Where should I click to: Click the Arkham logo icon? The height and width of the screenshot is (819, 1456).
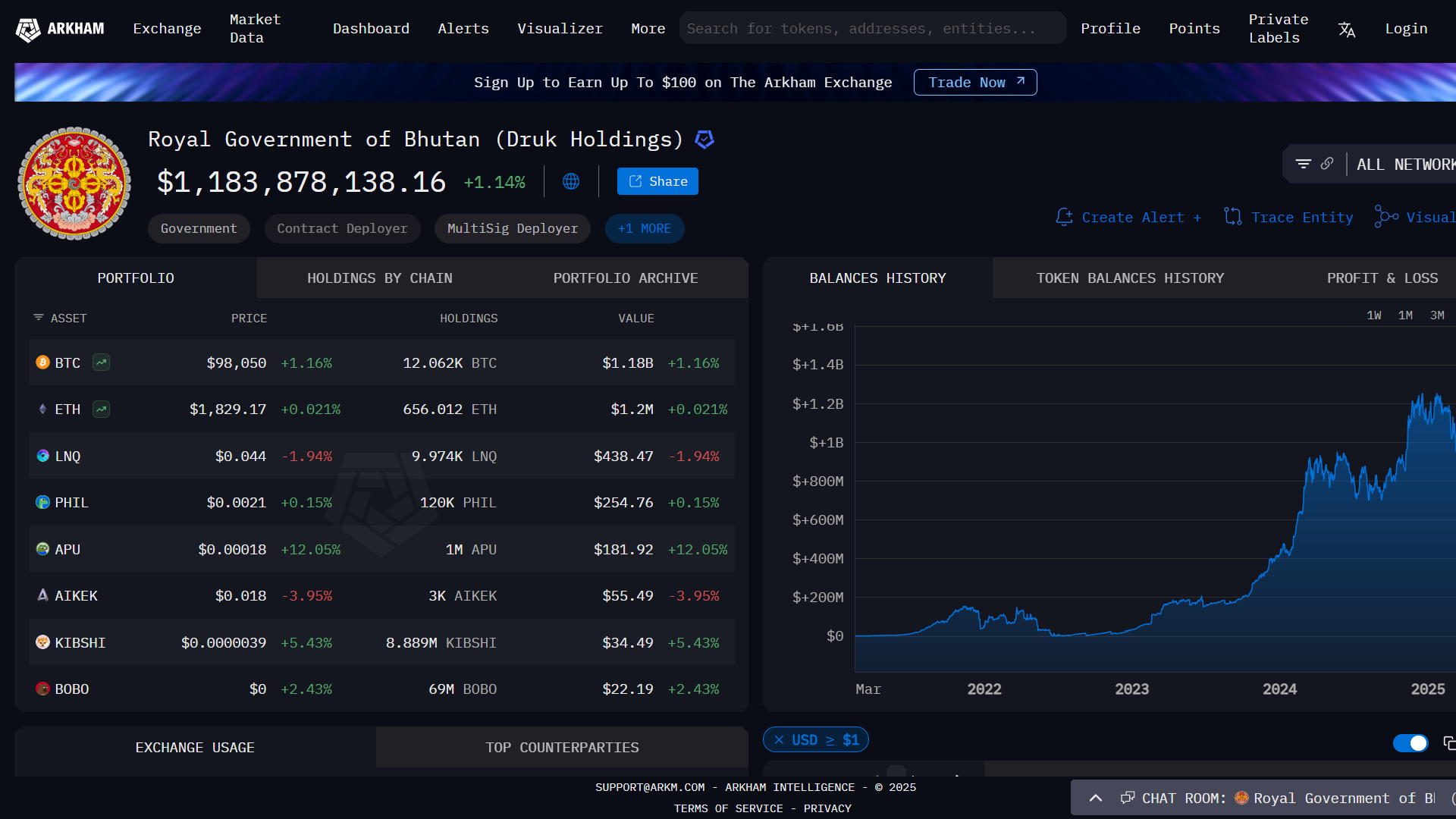[28, 30]
